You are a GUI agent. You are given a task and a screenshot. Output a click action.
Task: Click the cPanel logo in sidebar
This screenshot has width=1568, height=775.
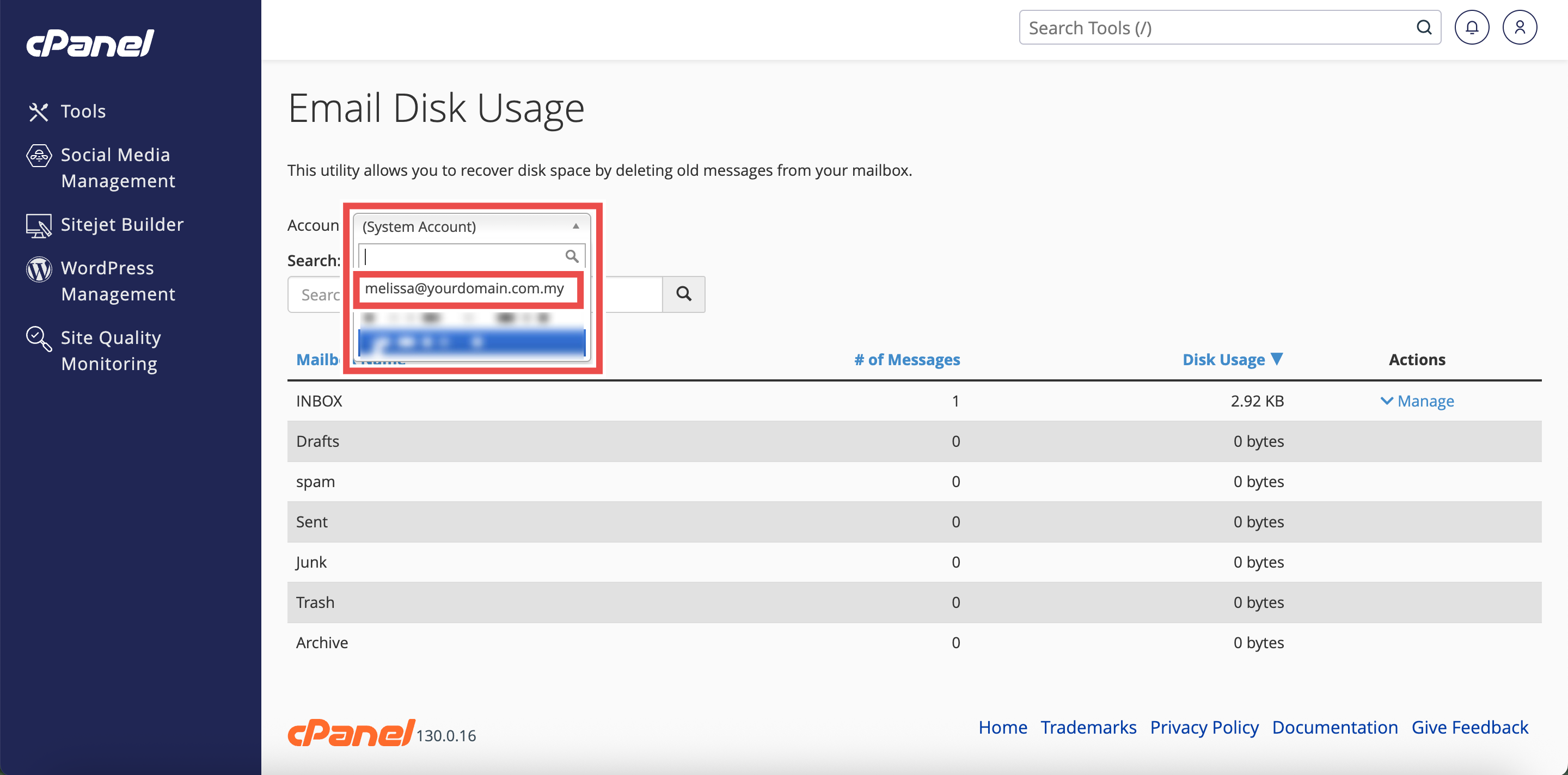tap(90, 43)
